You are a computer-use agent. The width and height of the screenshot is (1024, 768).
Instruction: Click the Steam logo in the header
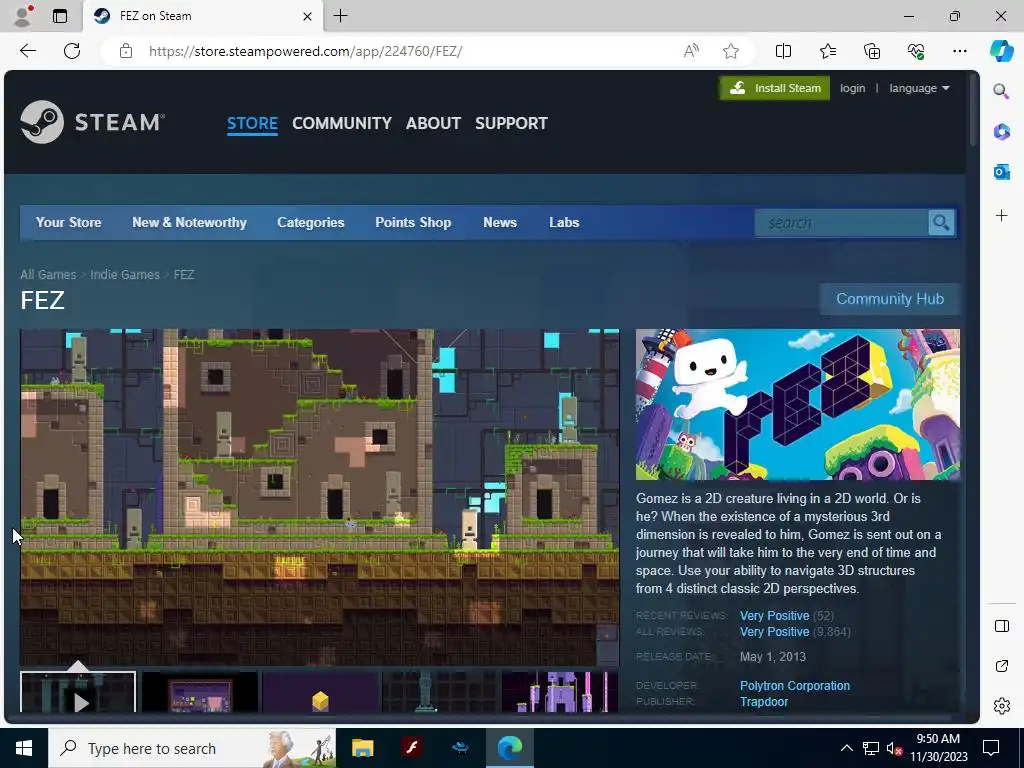point(92,122)
